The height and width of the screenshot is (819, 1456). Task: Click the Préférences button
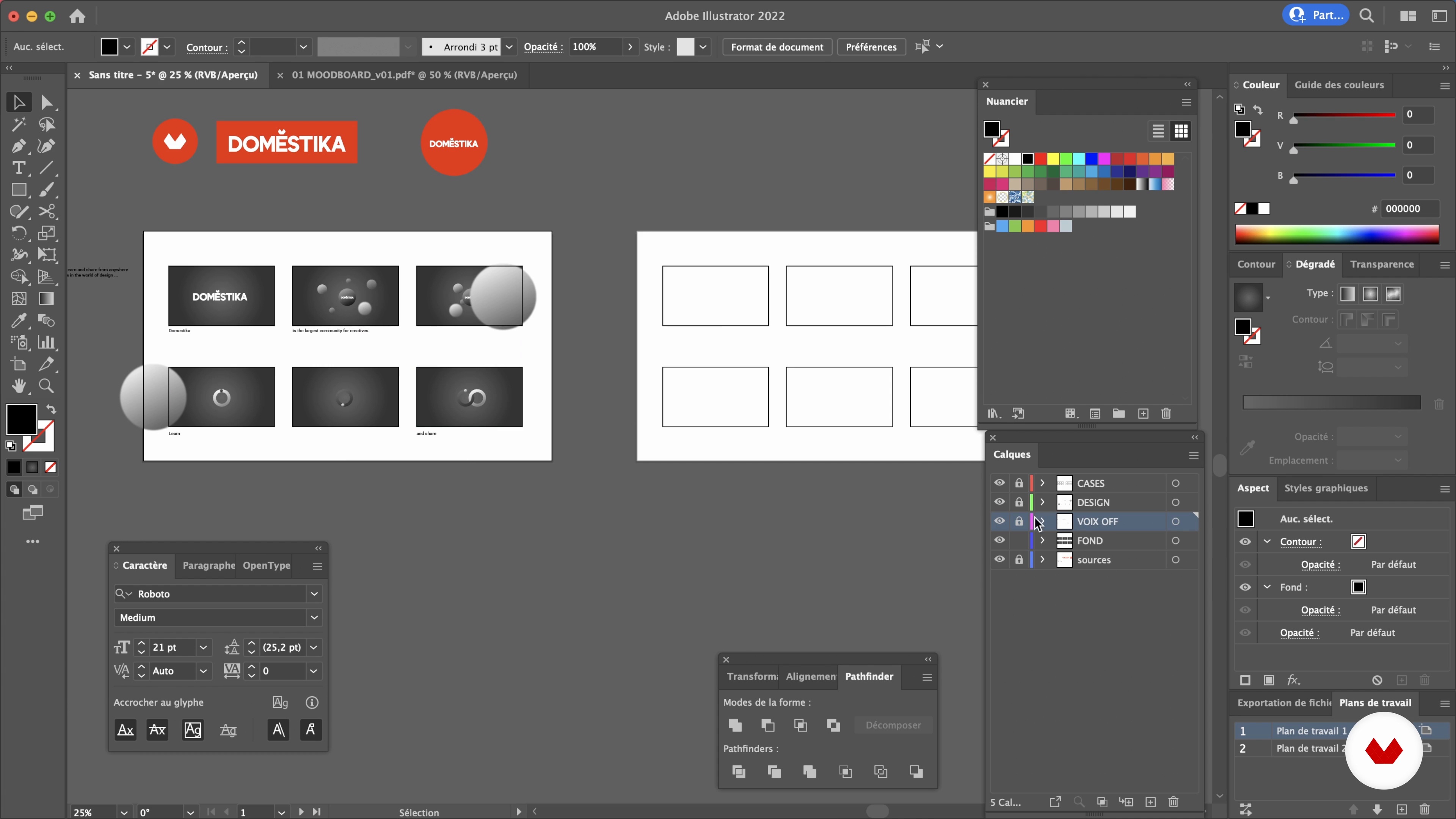tap(871, 47)
